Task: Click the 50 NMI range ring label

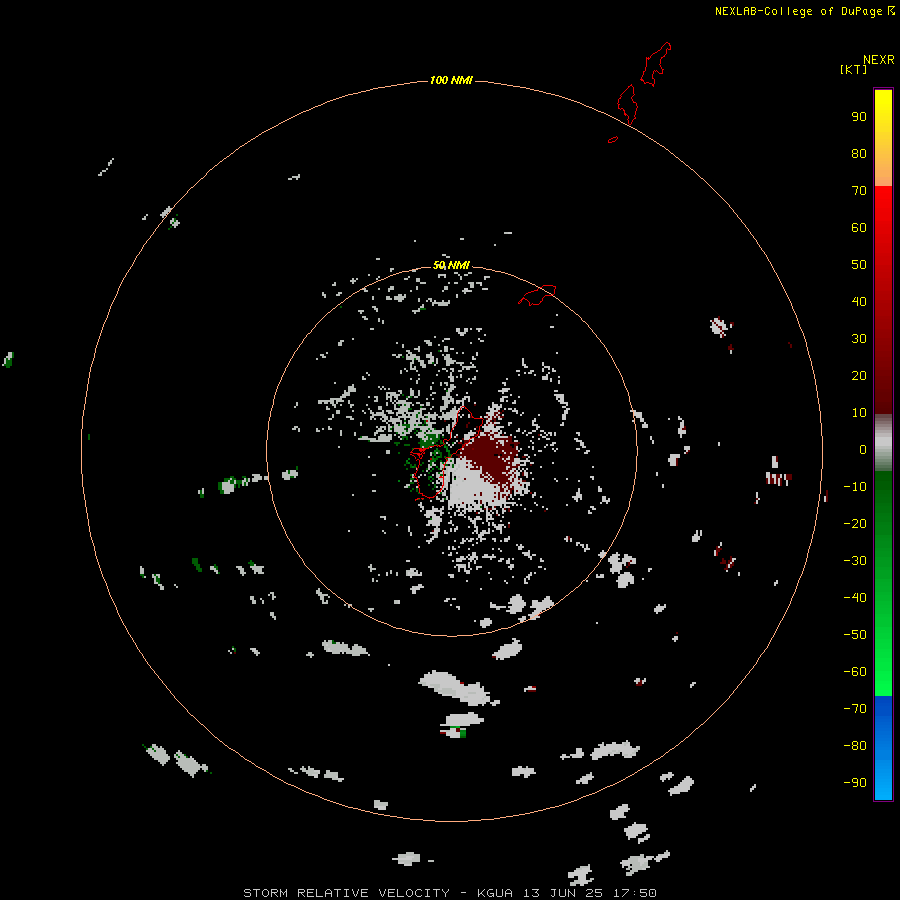Action: (x=451, y=265)
